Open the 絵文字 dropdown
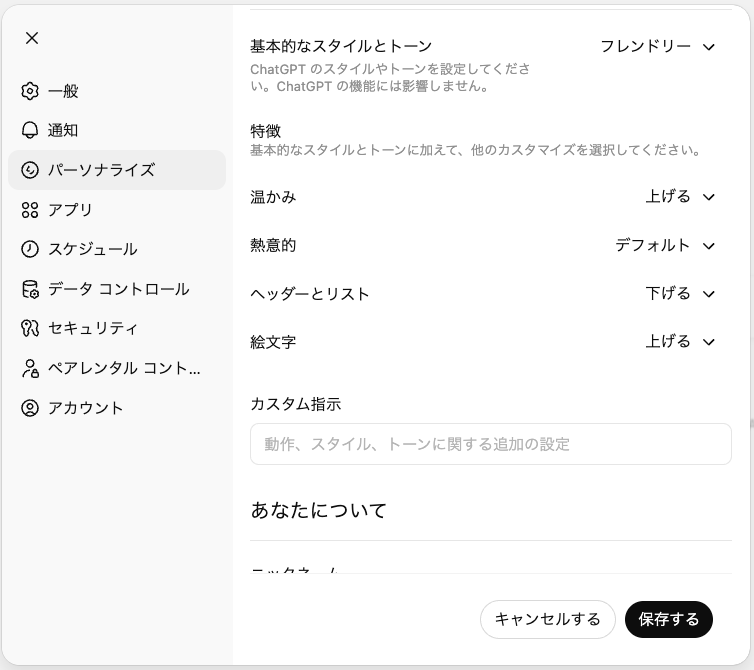Viewport: 754px width, 670px height. tap(680, 341)
